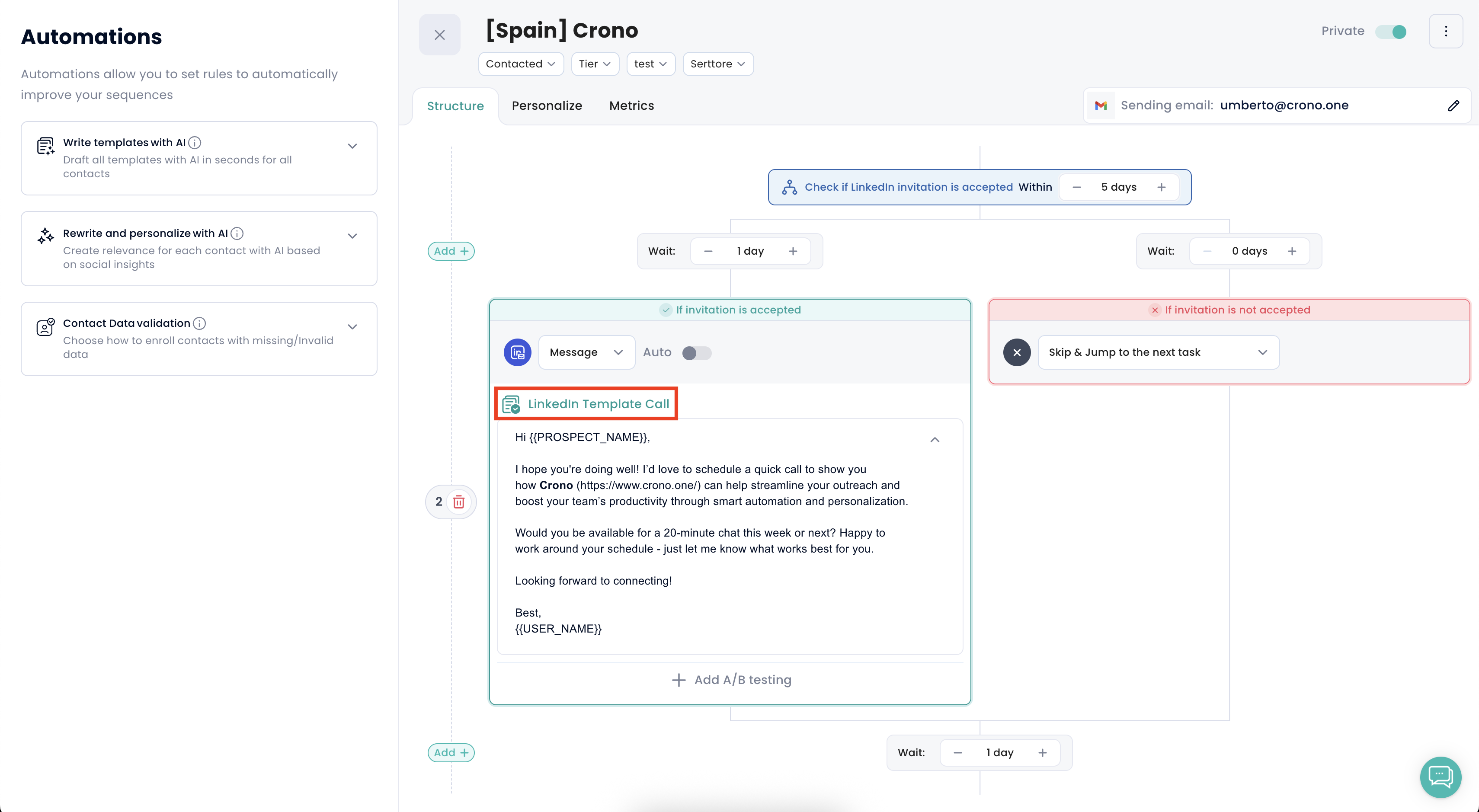Open the Skip & Jump to next task dropdown
This screenshot has width=1479, height=812.
click(1158, 352)
